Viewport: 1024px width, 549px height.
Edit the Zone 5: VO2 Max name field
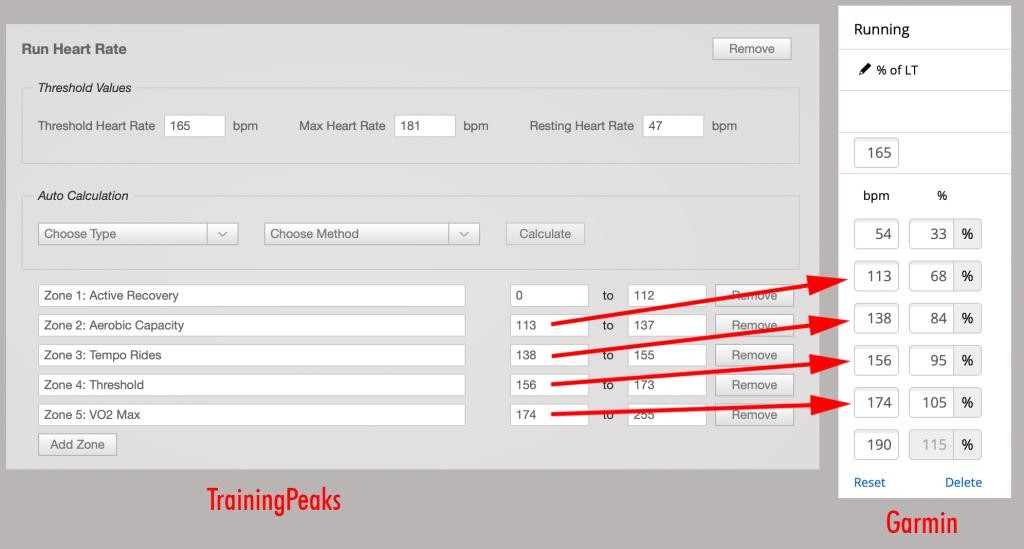[x=251, y=415]
